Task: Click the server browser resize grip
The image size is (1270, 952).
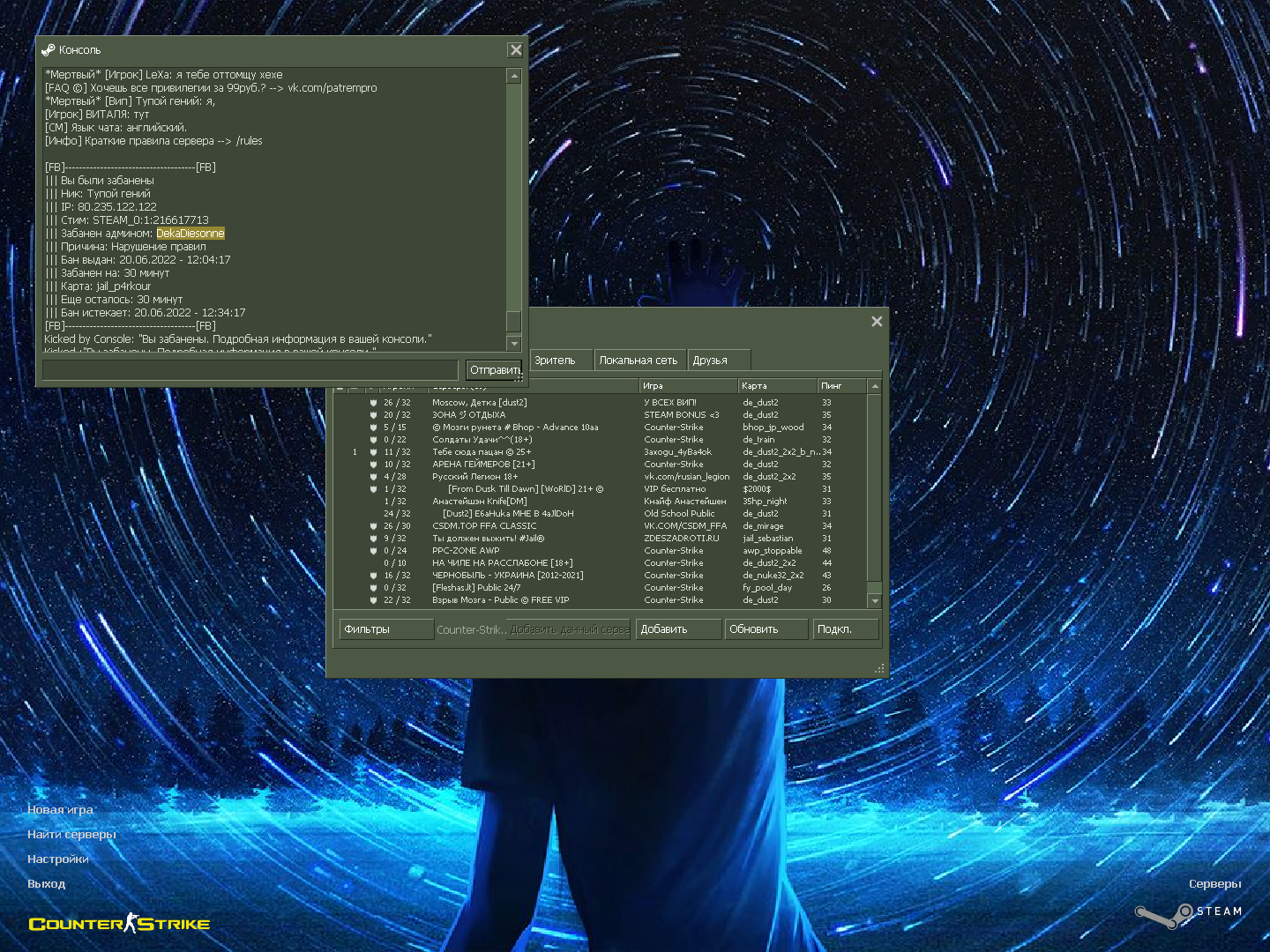Action: pos(879,669)
